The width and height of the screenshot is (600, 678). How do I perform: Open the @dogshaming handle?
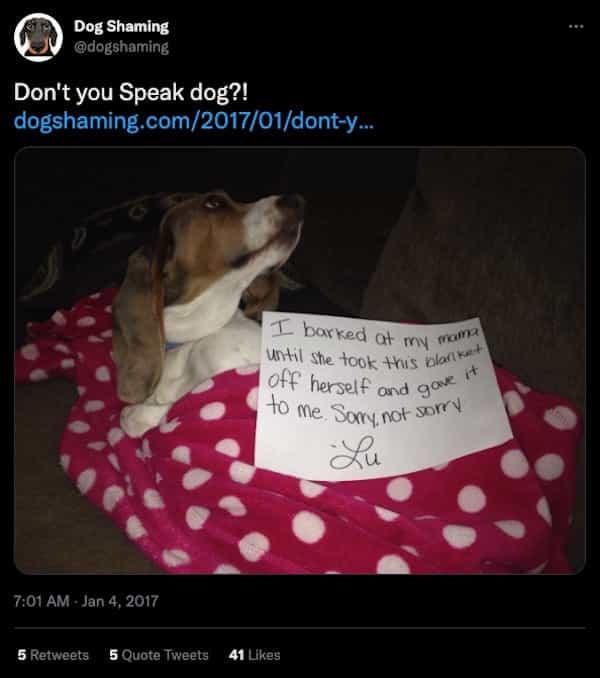(121, 47)
